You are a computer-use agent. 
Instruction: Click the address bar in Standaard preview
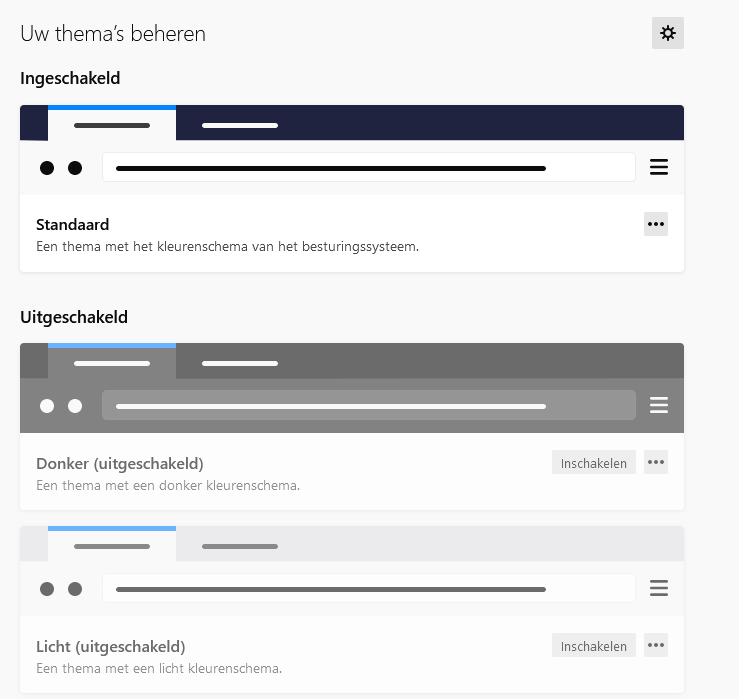coord(368,167)
